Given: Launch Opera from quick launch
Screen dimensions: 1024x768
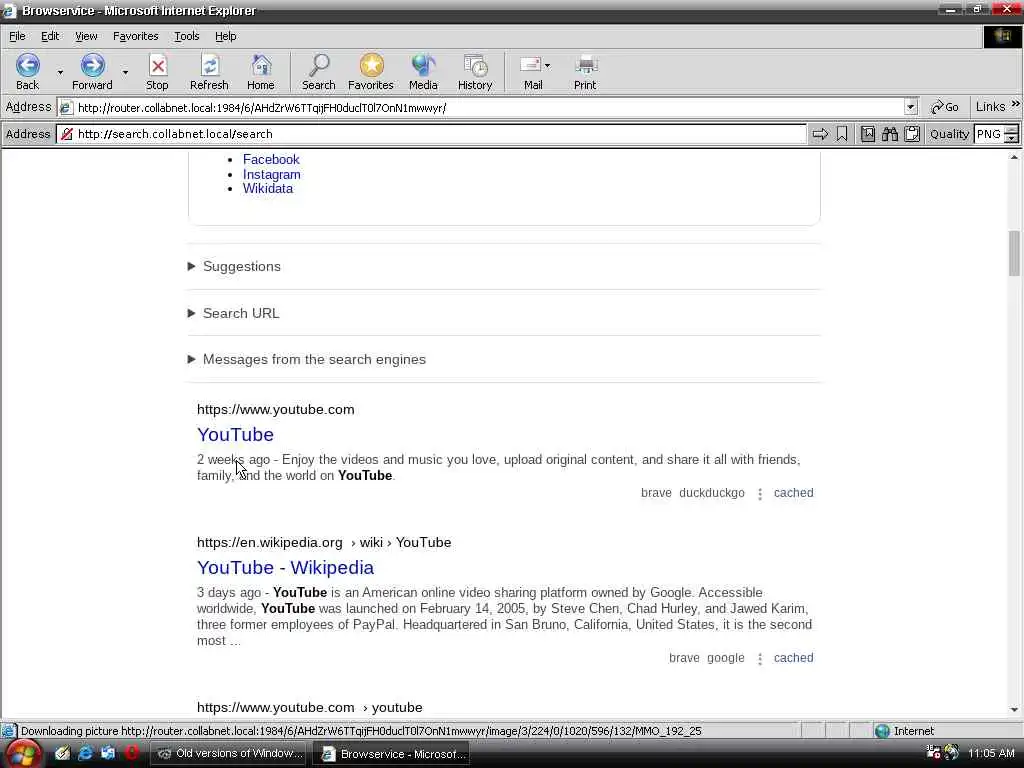Looking at the screenshot, I should coord(131,754).
